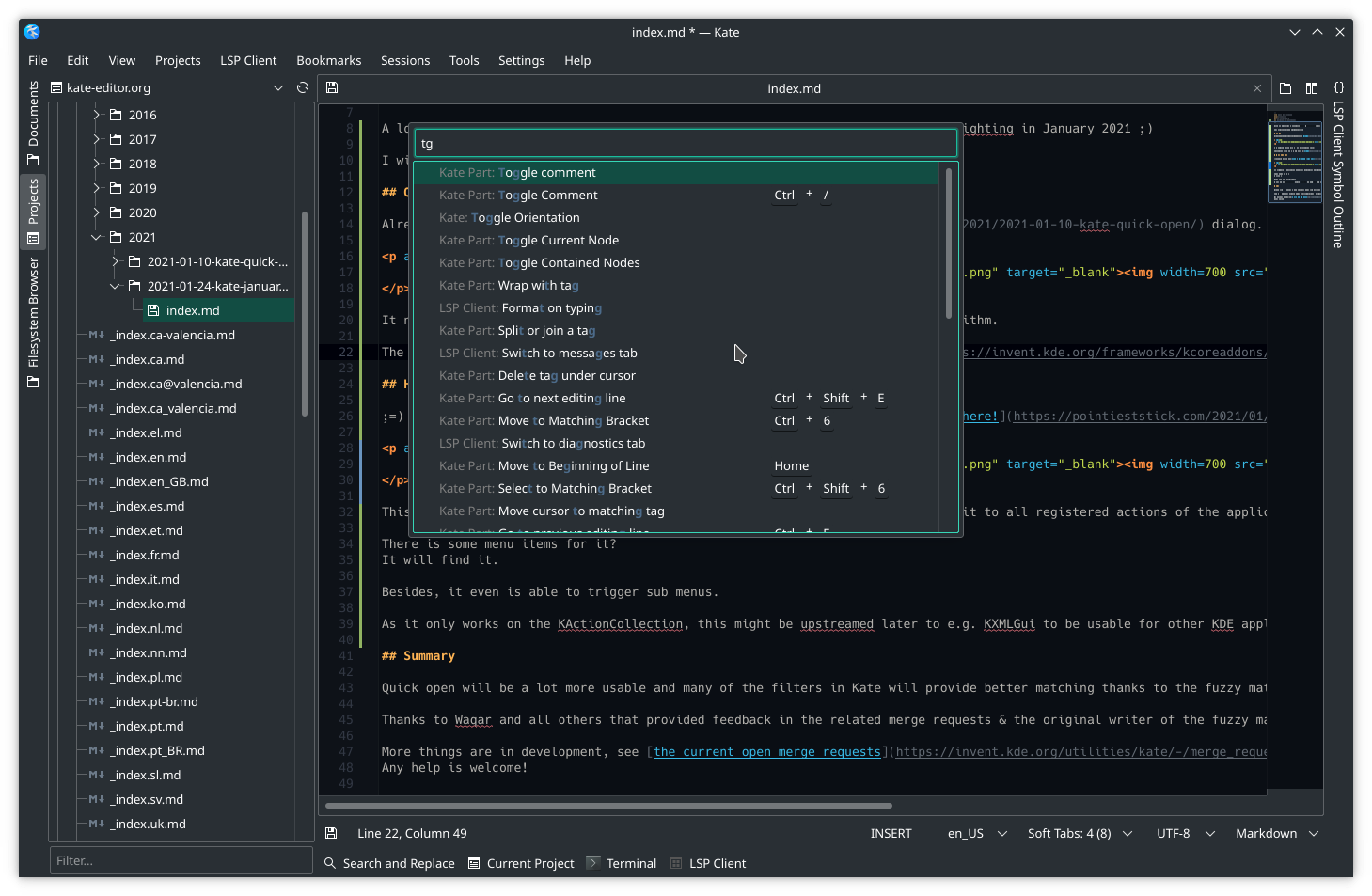Open _index.fr.md file
Screen dimensions: 1372x896
144,555
